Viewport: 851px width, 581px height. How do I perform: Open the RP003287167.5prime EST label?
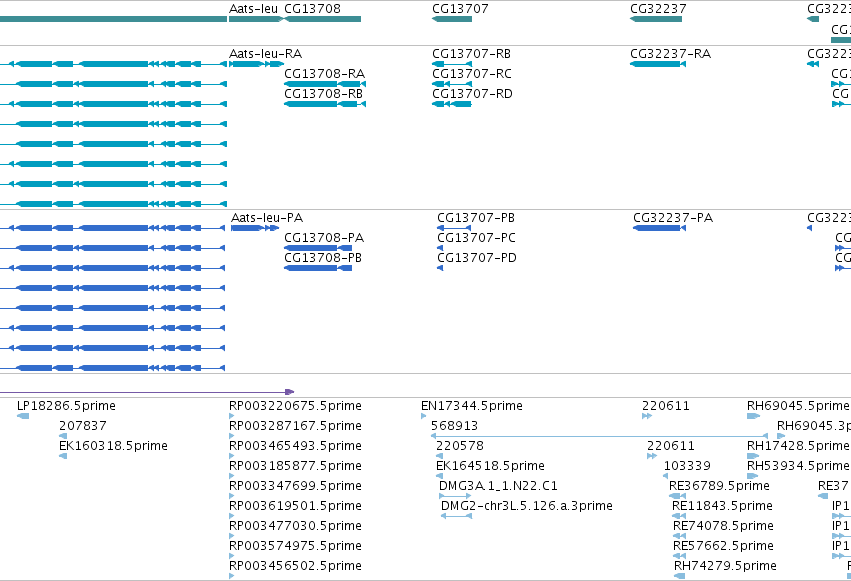pos(295,426)
